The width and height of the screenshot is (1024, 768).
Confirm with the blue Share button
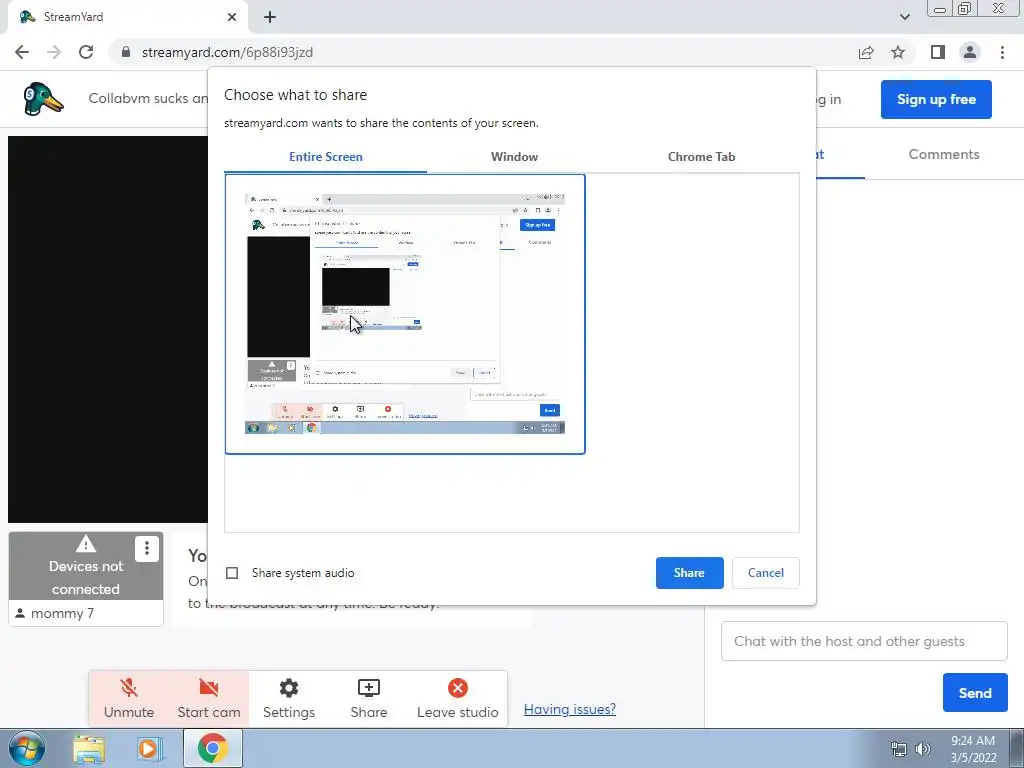pos(690,573)
